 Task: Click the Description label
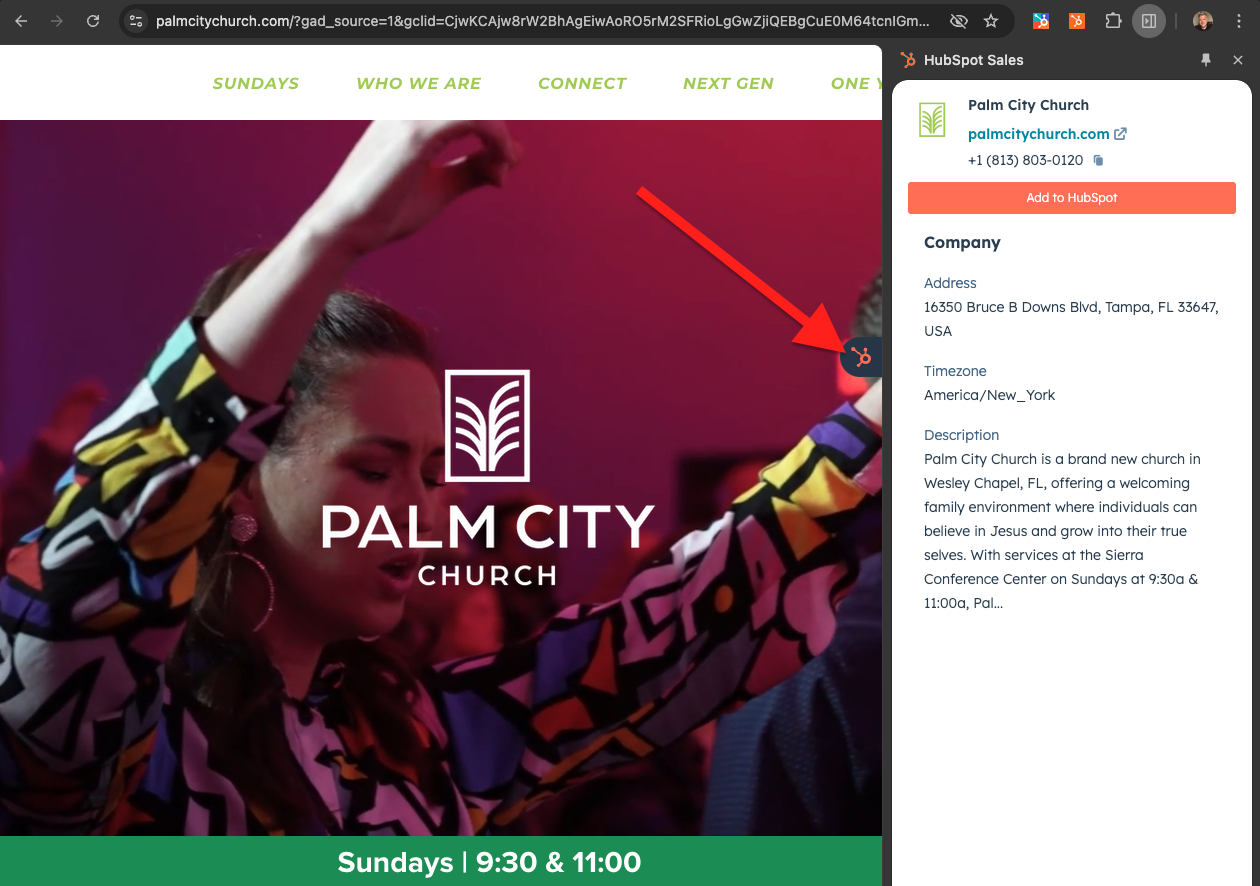coord(961,435)
